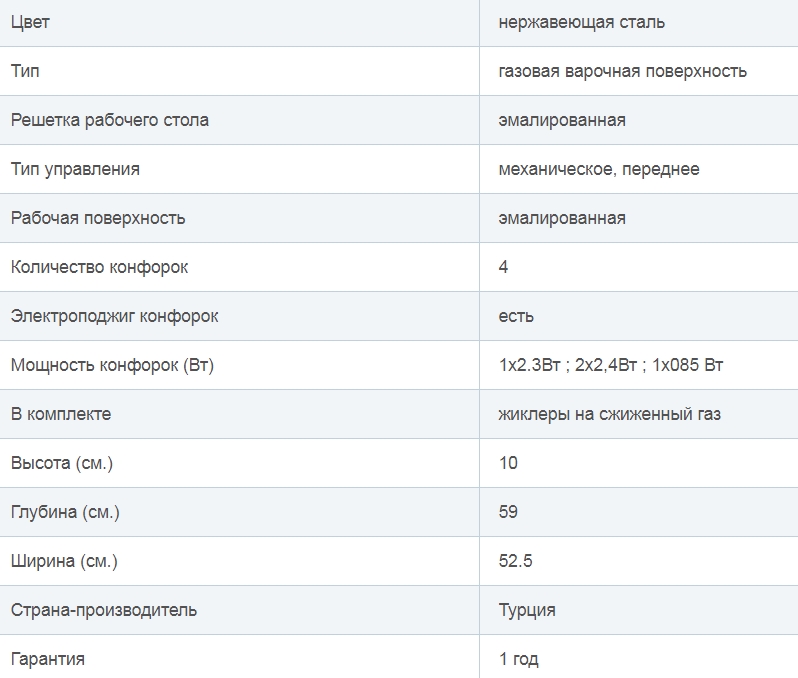Viewport: 798px width, 678px height.
Task: Click the "Цвет" row label
Action: click(x=30, y=22)
